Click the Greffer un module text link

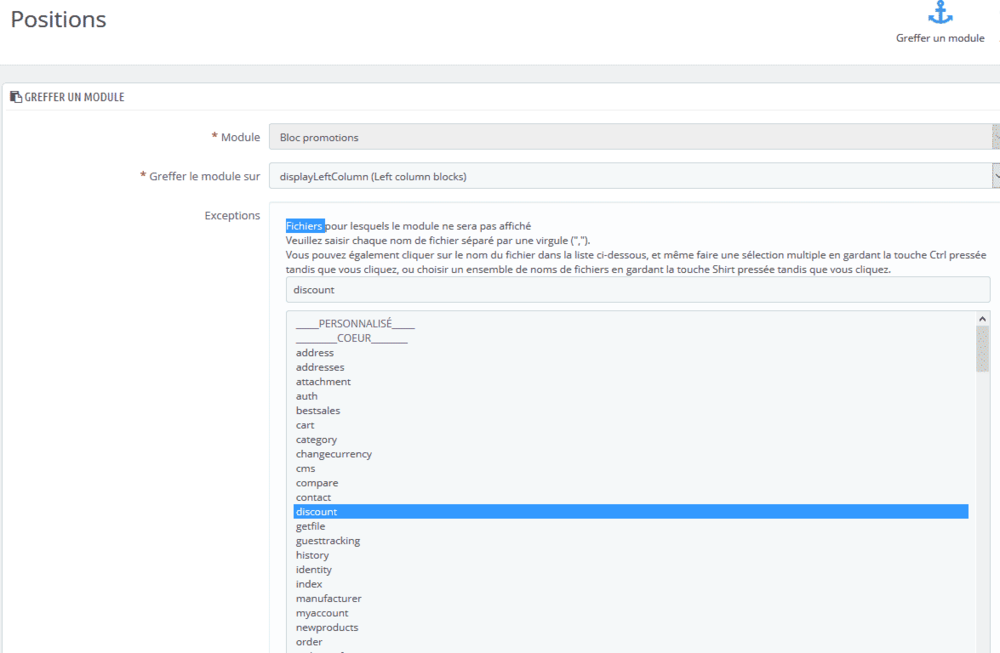[x=940, y=38]
